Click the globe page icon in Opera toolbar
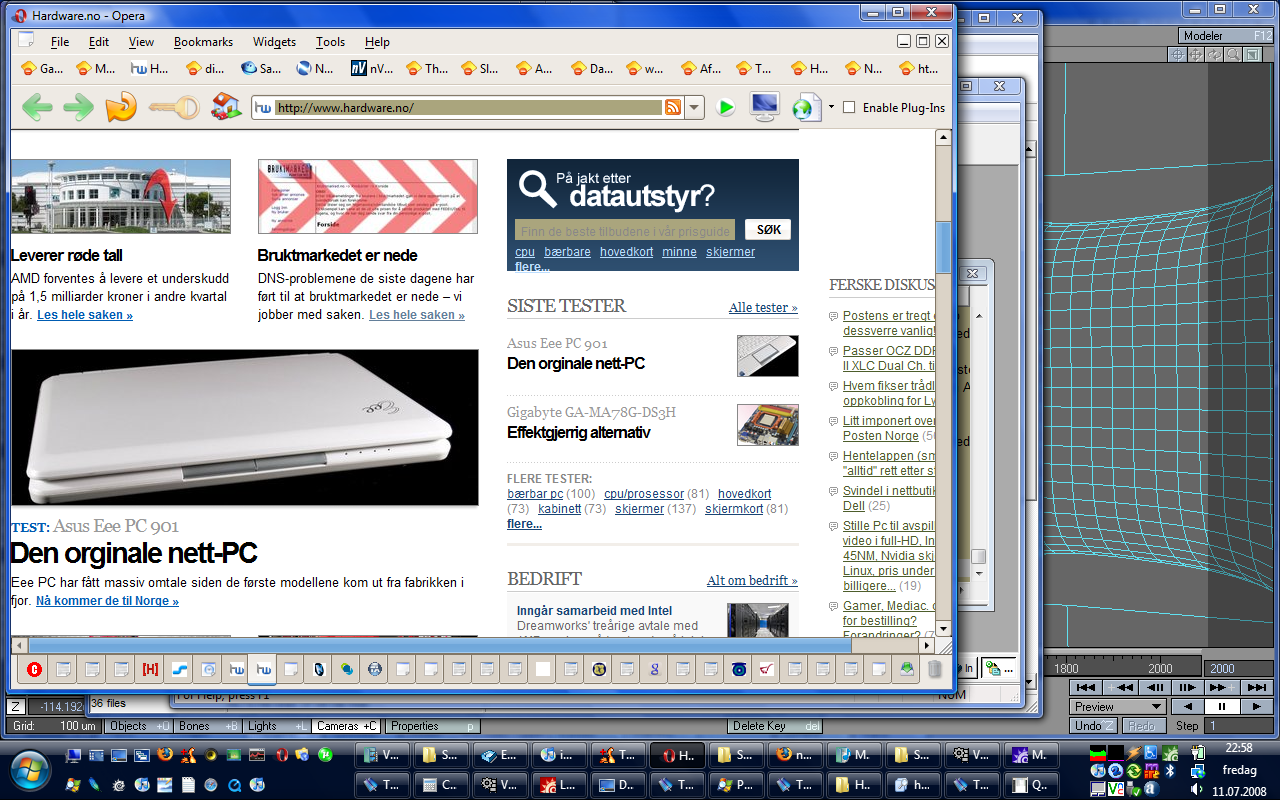The image size is (1280, 800). pos(806,107)
